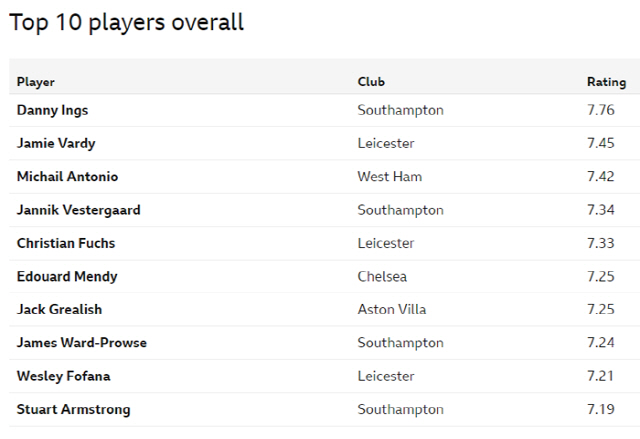
Task: Select the 7.19 rating value
Action: [601, 409]
